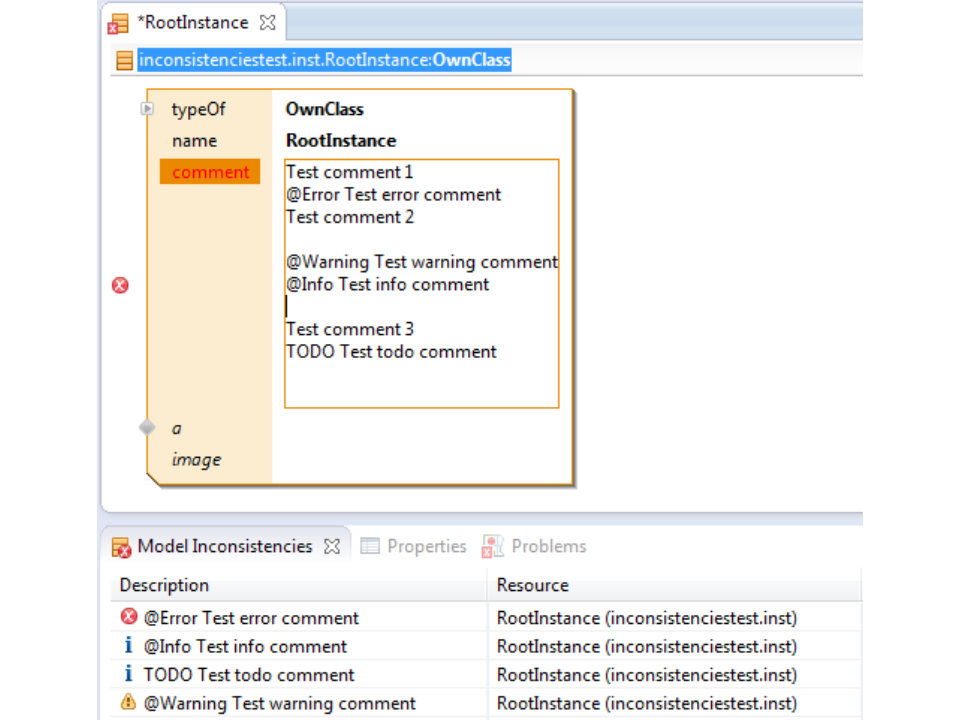960x720 pixels.
Task: Click the info icon beside TODO Test todo comment
Action: (128, 675)
